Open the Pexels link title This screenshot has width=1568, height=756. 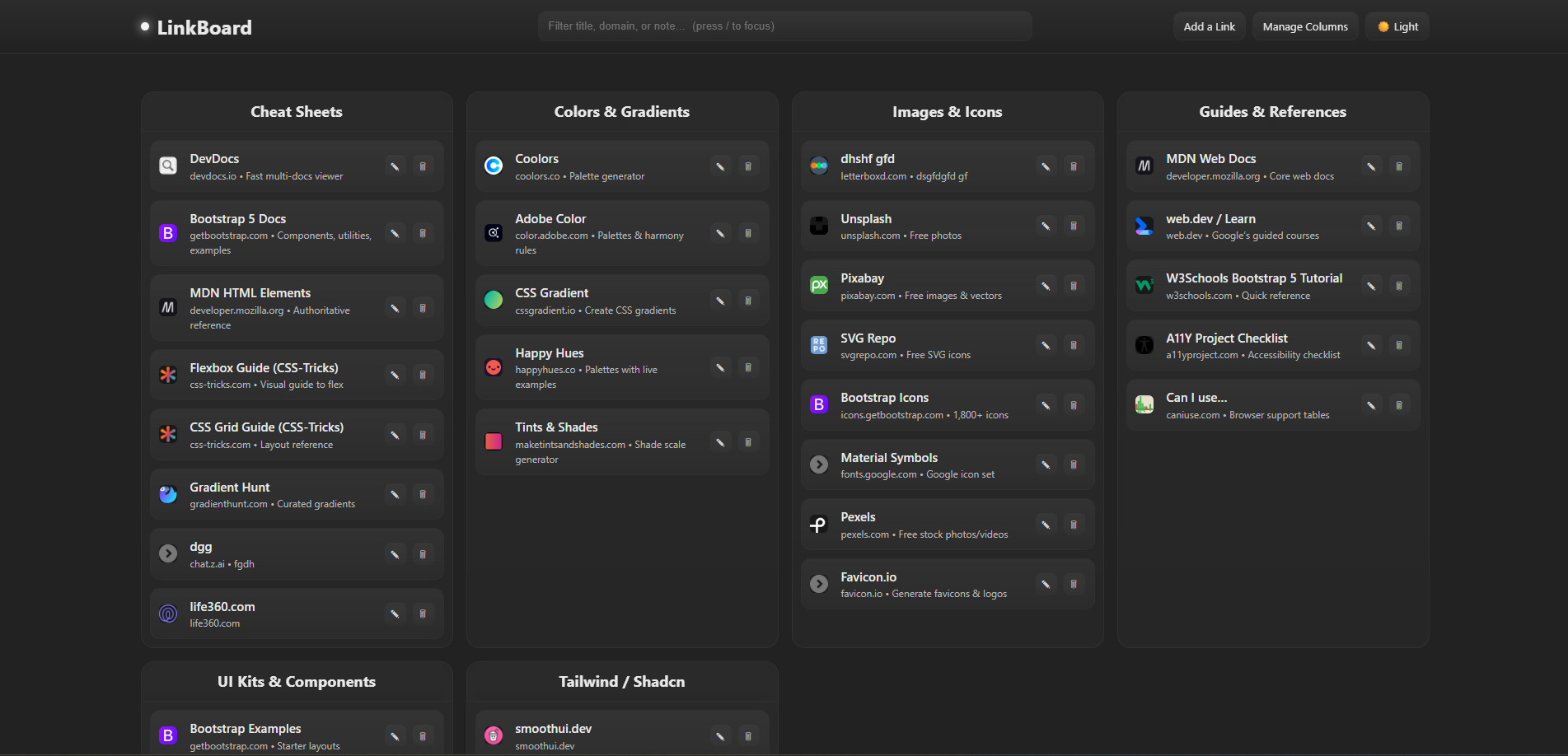coord(858,517)
